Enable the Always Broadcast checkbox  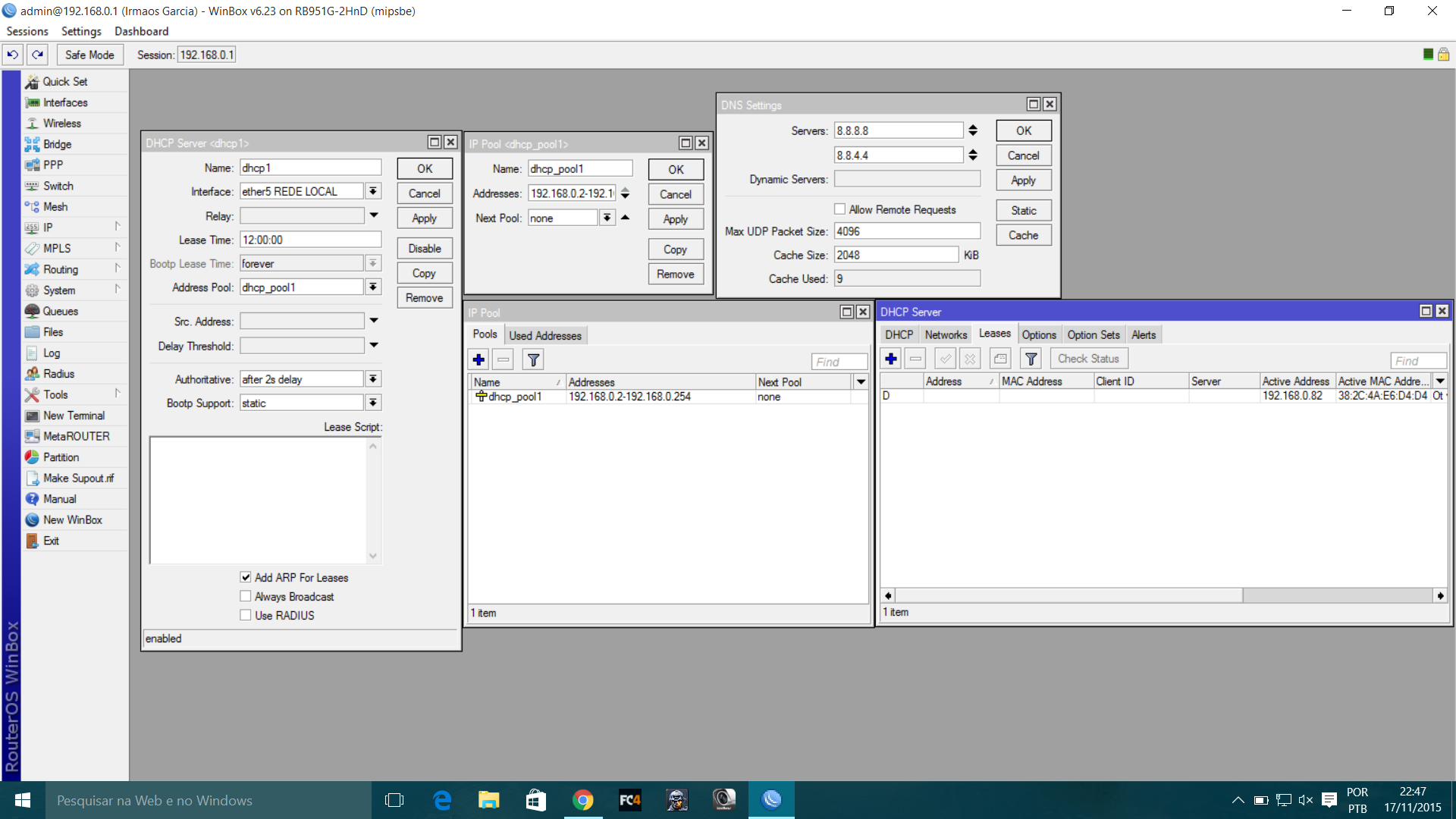pyautogui.click(x=246, y=596)
